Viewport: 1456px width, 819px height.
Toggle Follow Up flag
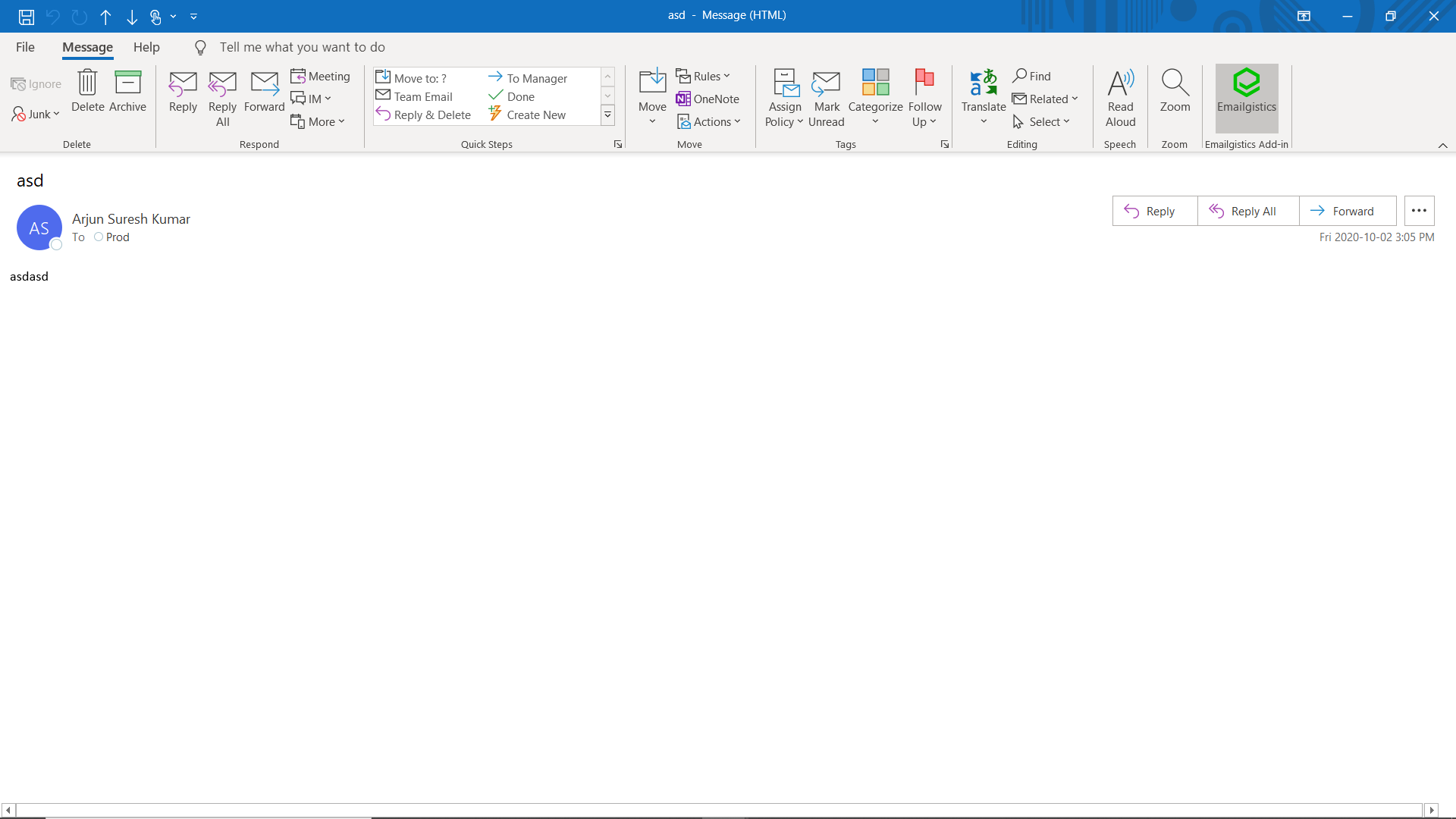(924, 97)
